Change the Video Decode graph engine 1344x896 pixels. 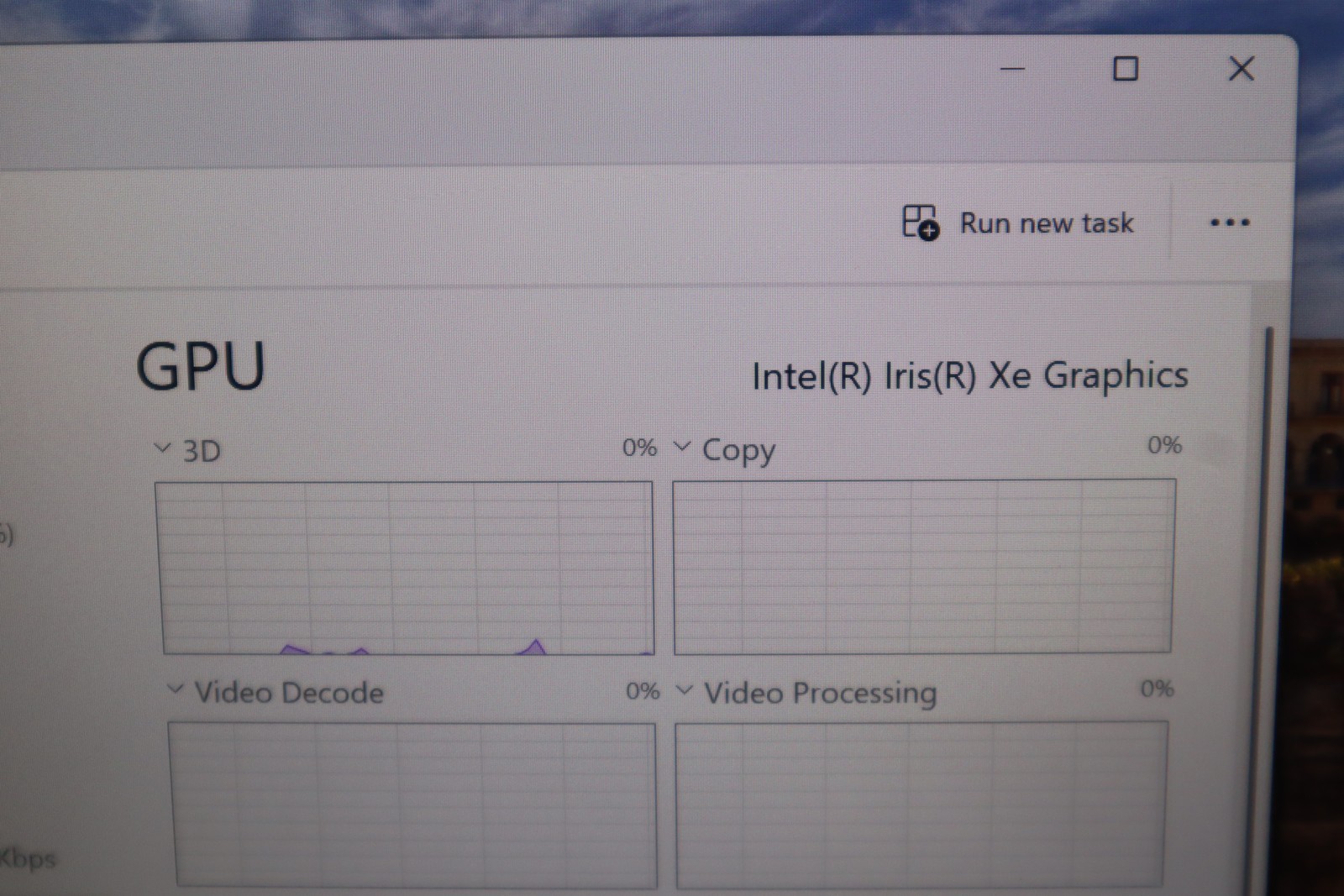176,689
